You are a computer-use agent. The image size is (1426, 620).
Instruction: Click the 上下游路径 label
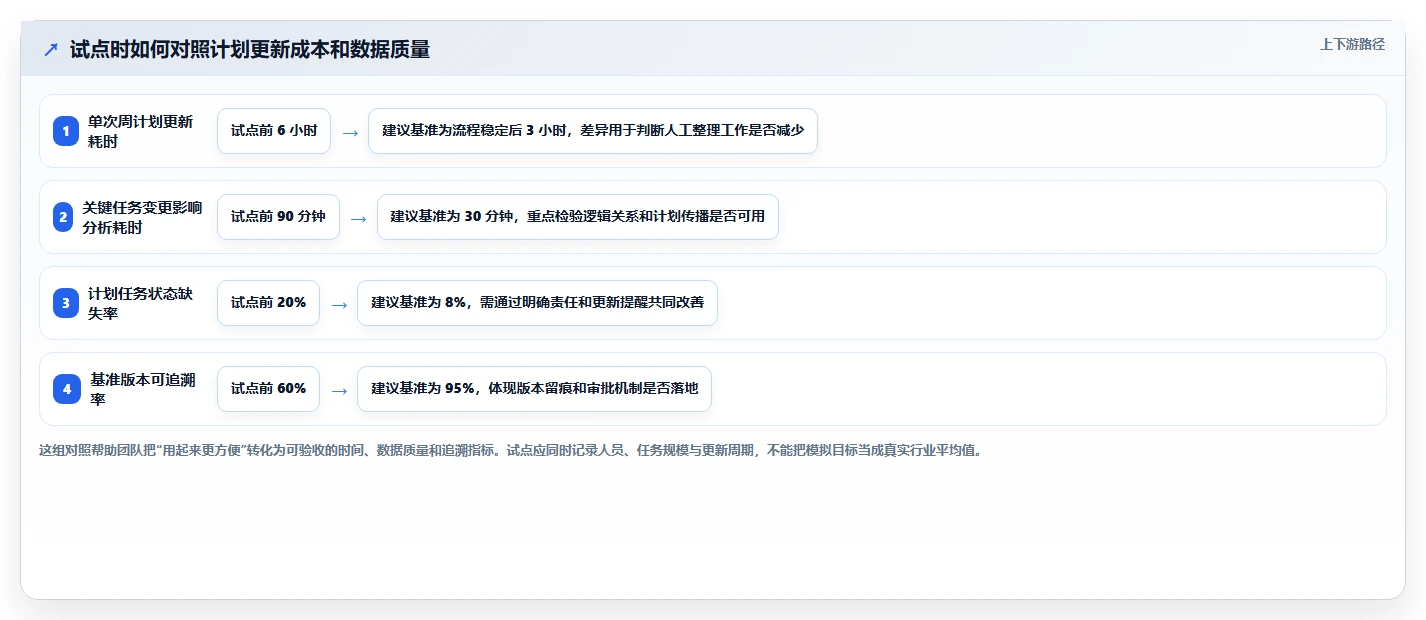click(1352, 44)
